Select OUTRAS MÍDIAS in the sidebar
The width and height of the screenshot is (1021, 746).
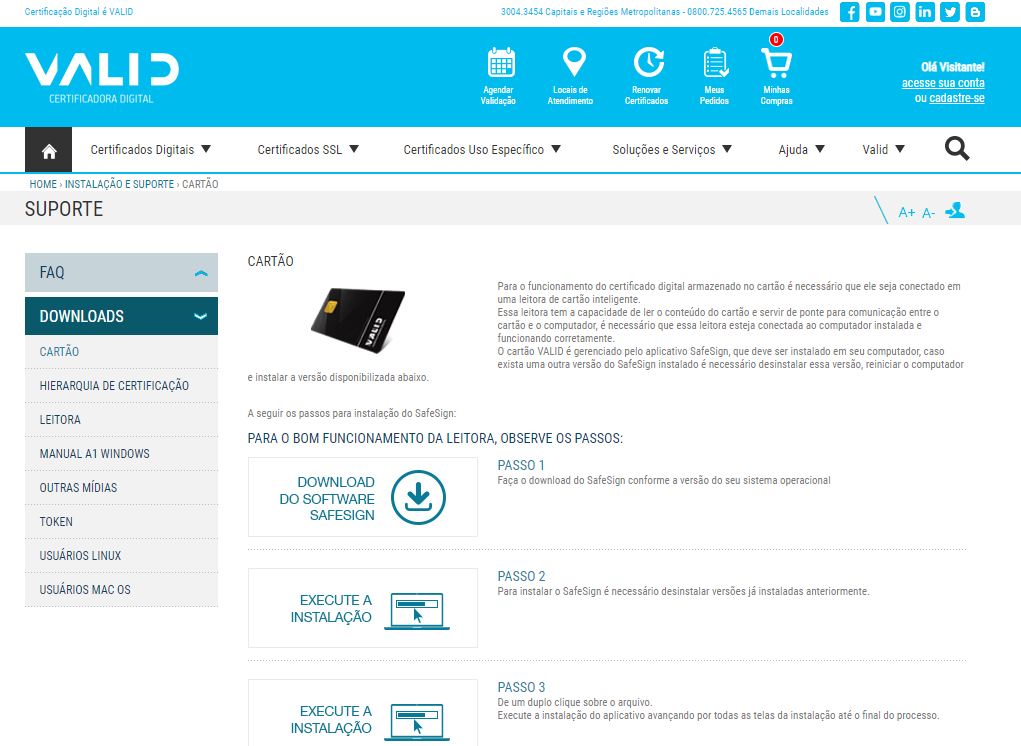click(x=121, y=488)
